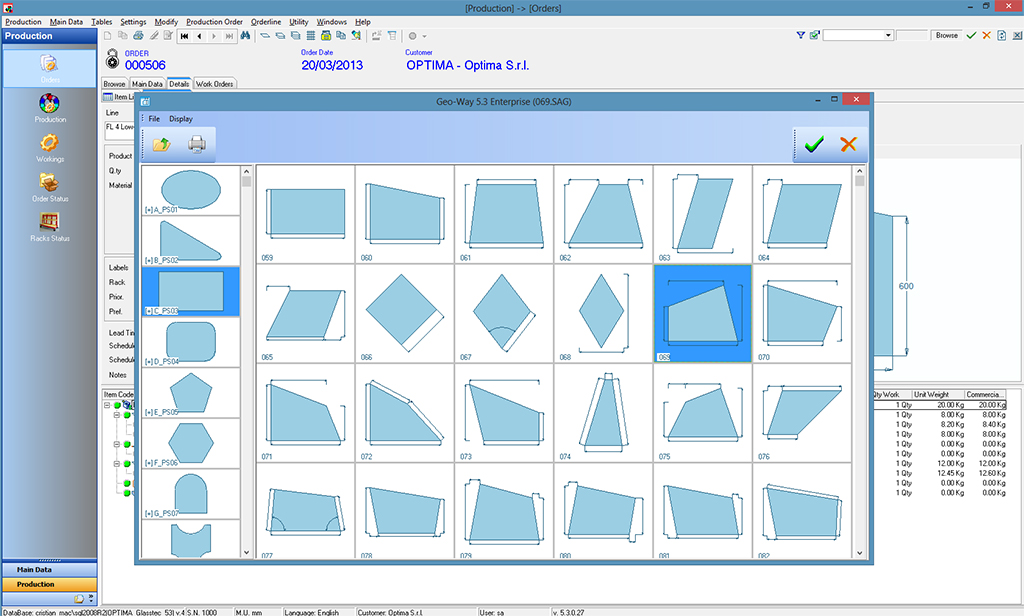Click the padlock icon beside order 000506

(x=113, y=59)
